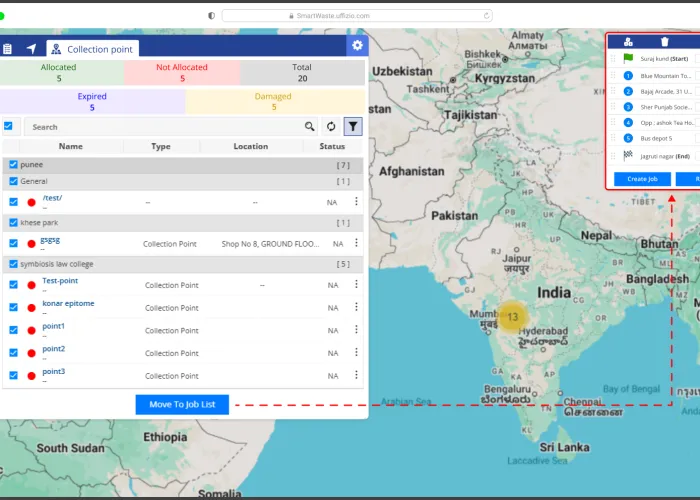Select the Collection point tab

pyautogui.click(x=93, y=49)
